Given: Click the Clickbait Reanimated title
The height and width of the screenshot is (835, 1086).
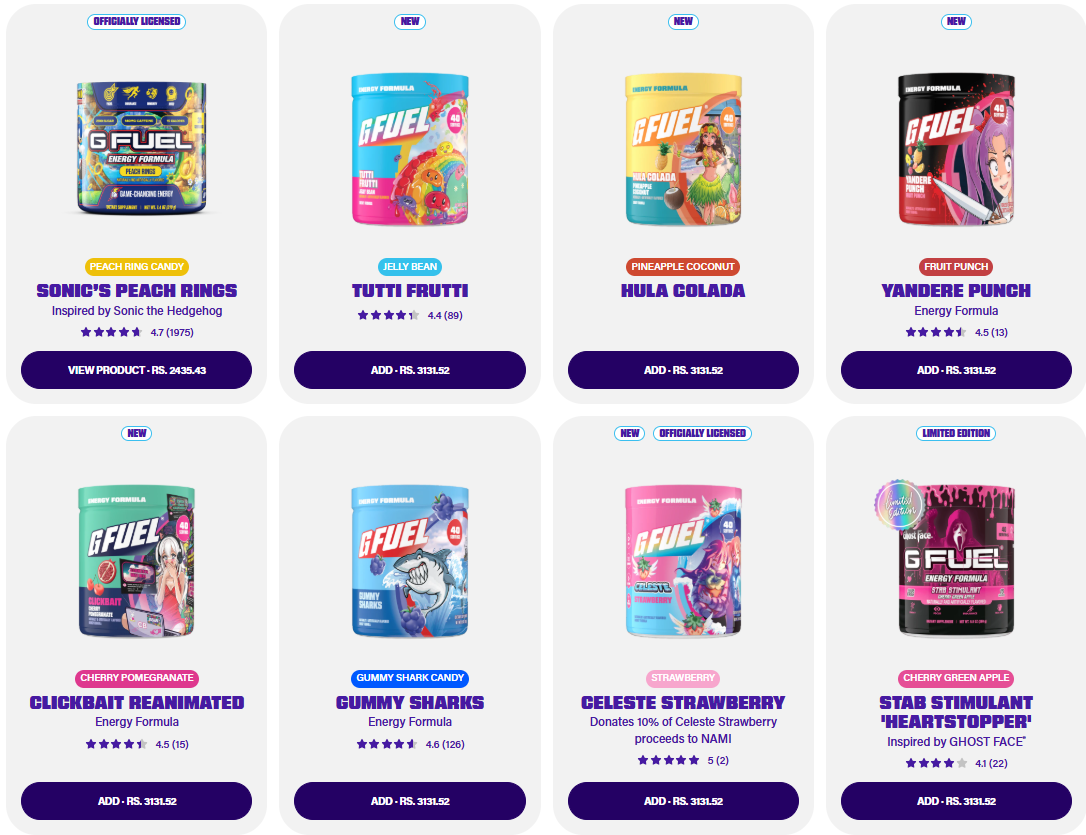Looking at the screenshot, I should (136, 703).
